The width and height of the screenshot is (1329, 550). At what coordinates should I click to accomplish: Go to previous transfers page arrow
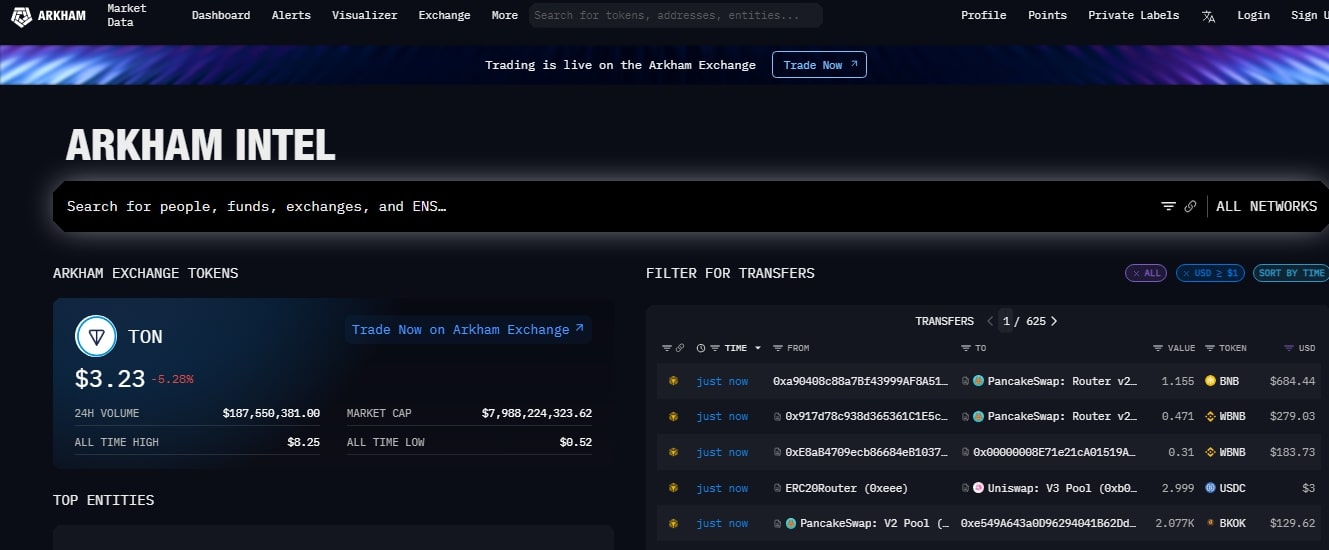click(x=990, y=321)
